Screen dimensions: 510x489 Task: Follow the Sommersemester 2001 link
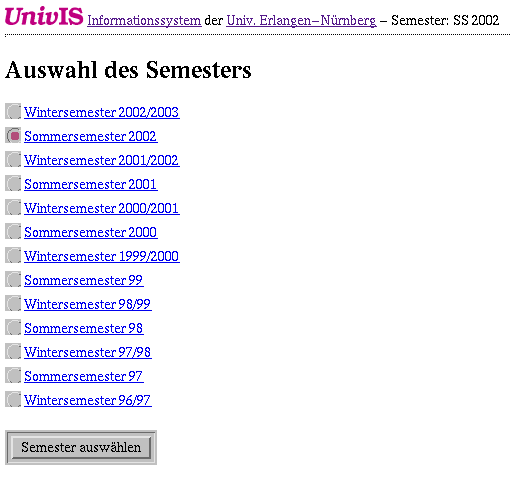pyautogui.click(x=91, y=184)
